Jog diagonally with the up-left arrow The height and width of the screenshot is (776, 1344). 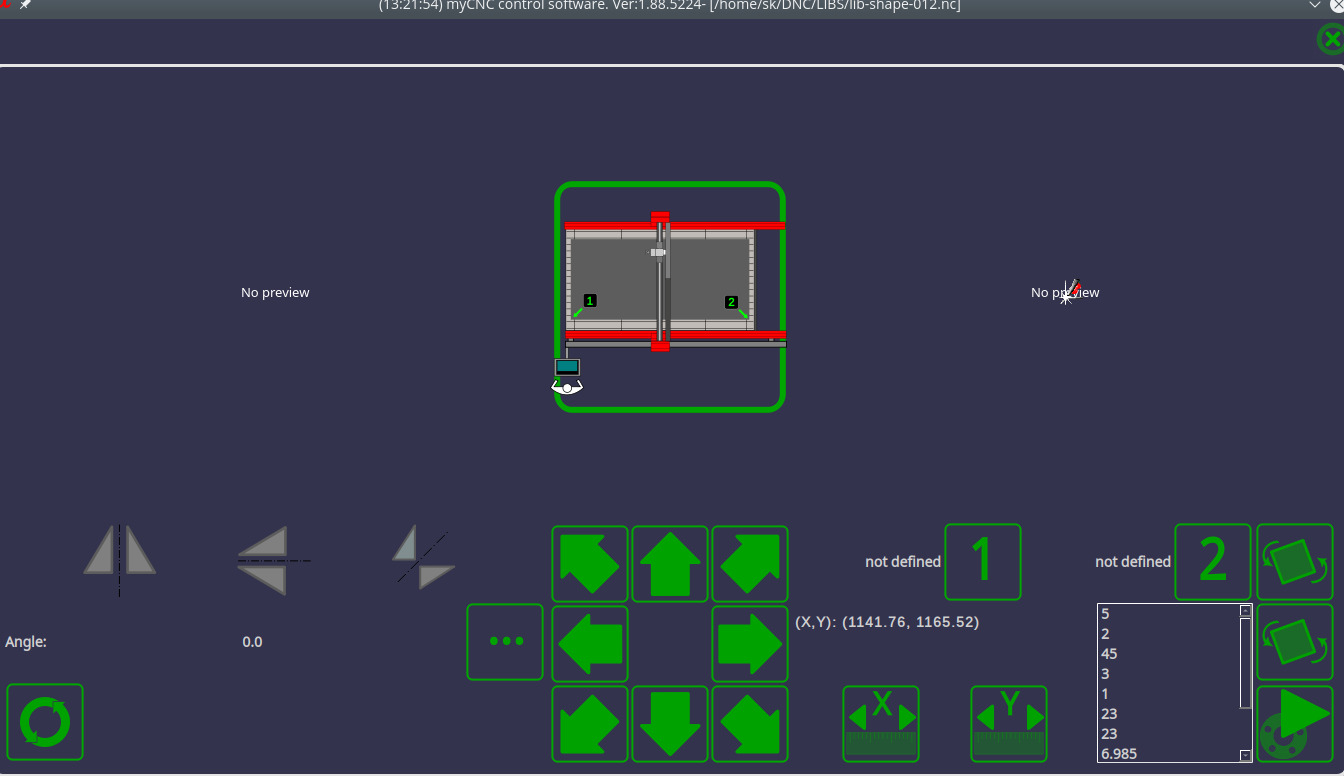590,564
